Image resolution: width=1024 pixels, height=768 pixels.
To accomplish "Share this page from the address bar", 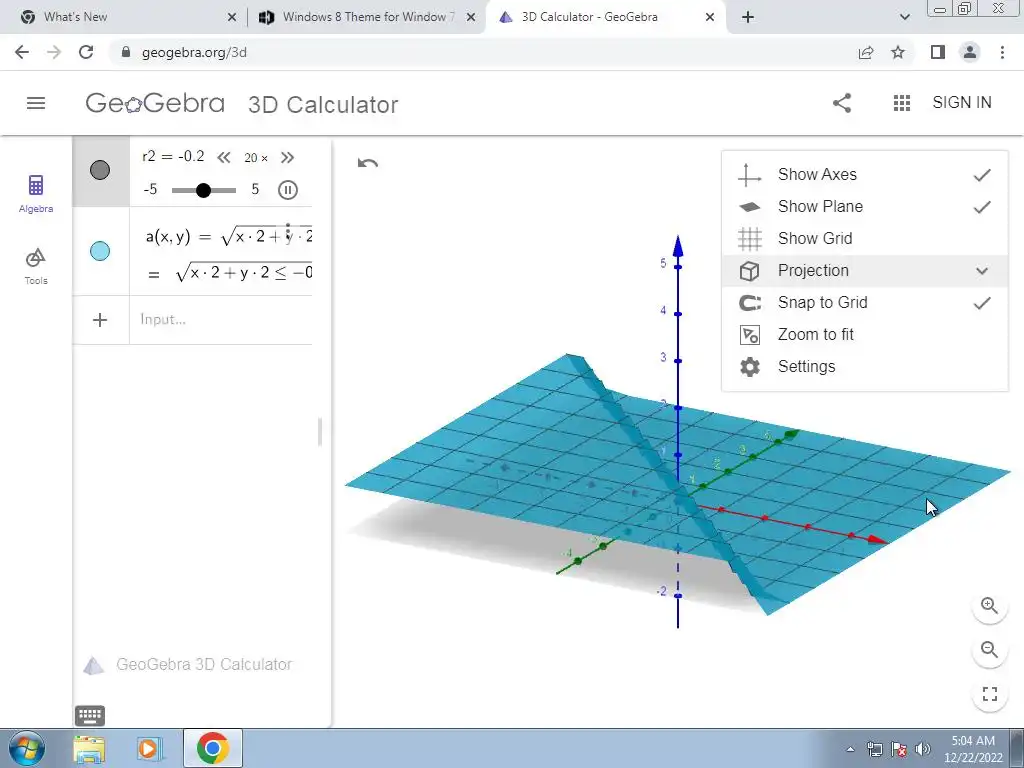I will (866, 52).
